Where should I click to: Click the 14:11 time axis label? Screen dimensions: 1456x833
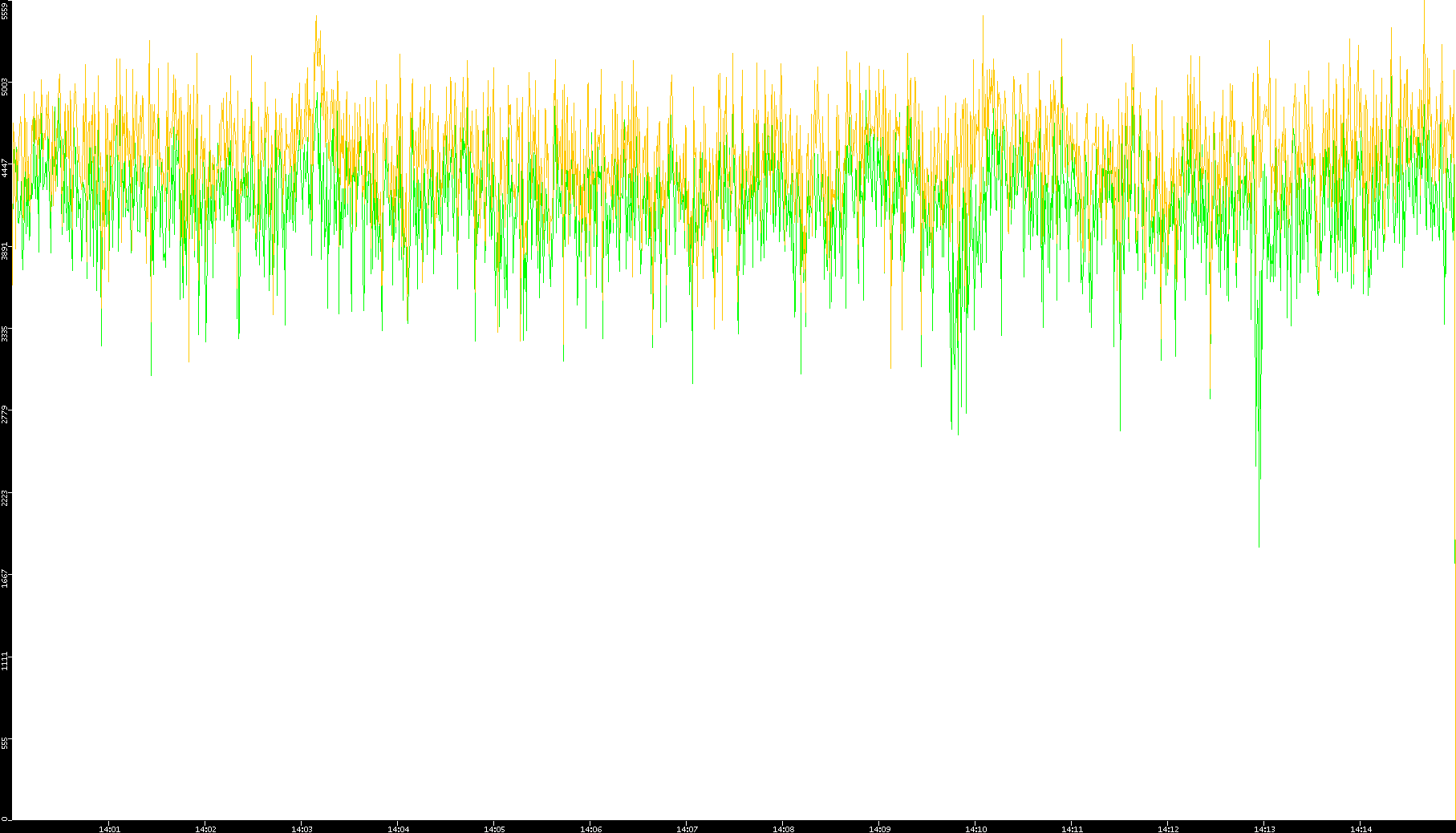click(1072, 829)
